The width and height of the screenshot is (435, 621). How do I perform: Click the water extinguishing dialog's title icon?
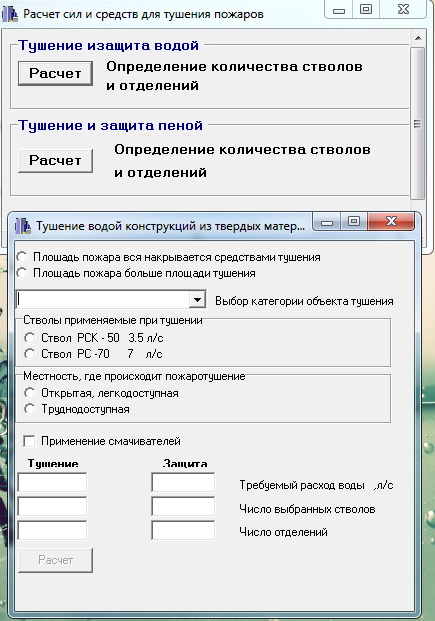(x=23, y=226)
